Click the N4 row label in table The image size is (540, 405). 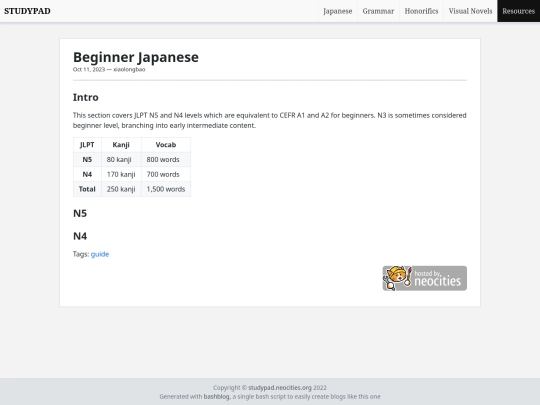pyautogui.click(x=87, y=174)
